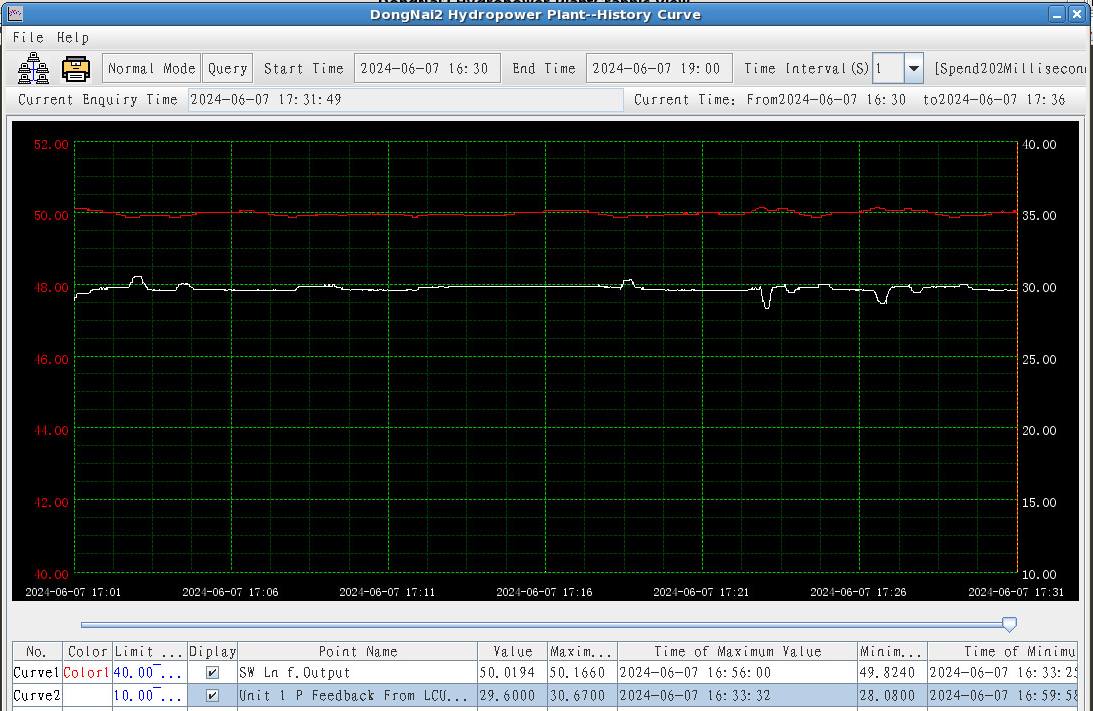The image size is (1093, 711).
Task: Click the time slider handle below the chart
Action: pyautogui.click(x=1009, y=624)
